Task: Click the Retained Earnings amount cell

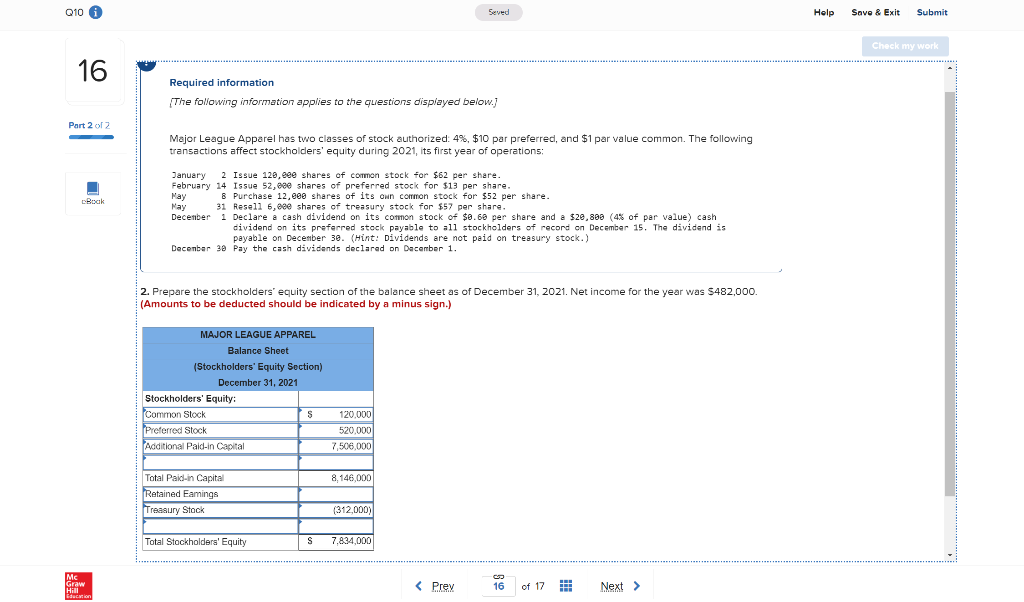Action: tap(336, 493)
